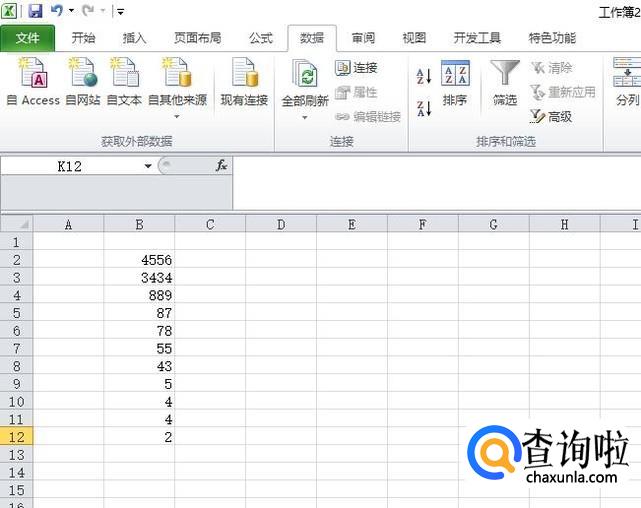This screenshot has width=641, height=508.
Task: Select column B header
Action: 139,224
